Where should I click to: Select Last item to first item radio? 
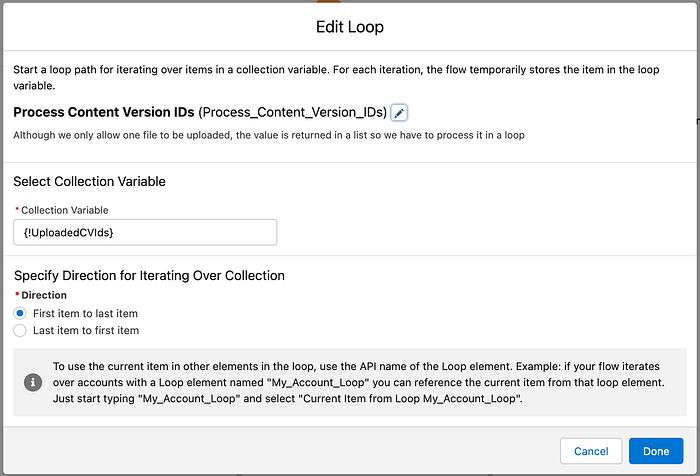pos(20,330)
